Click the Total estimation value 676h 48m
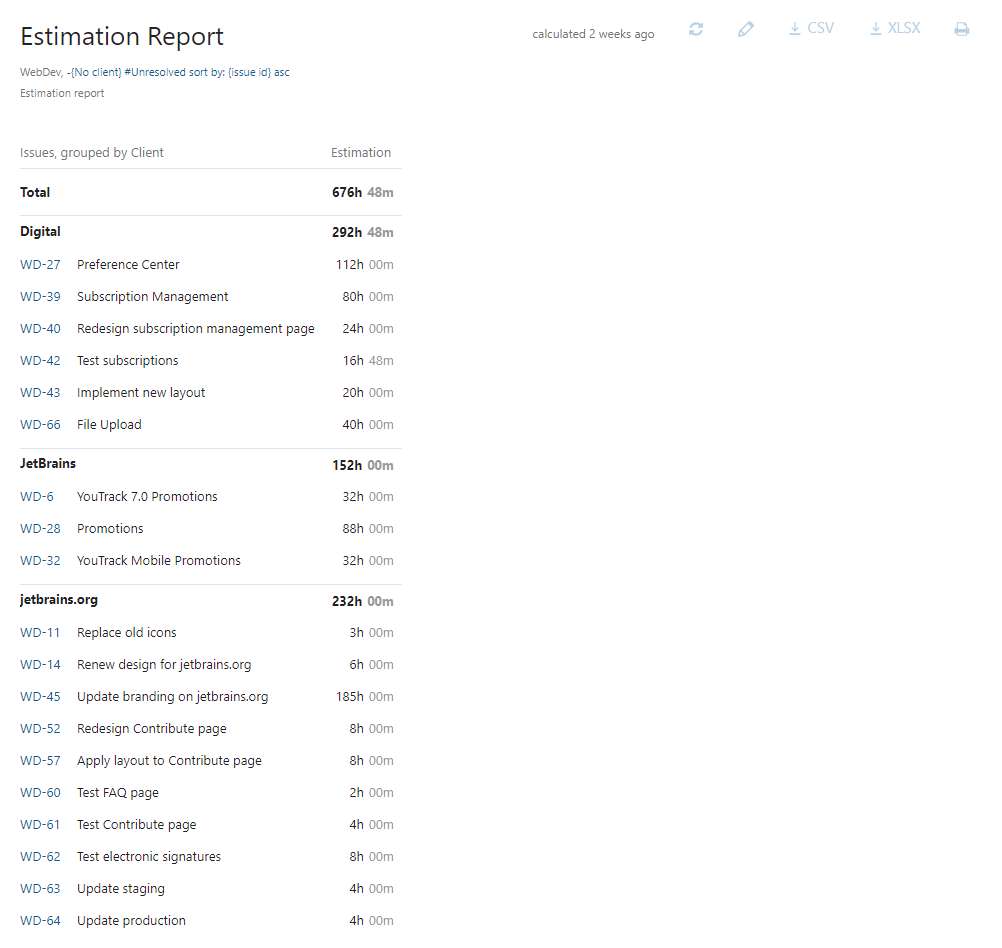This screenshot has height=948, width=1002. (363, 192)
